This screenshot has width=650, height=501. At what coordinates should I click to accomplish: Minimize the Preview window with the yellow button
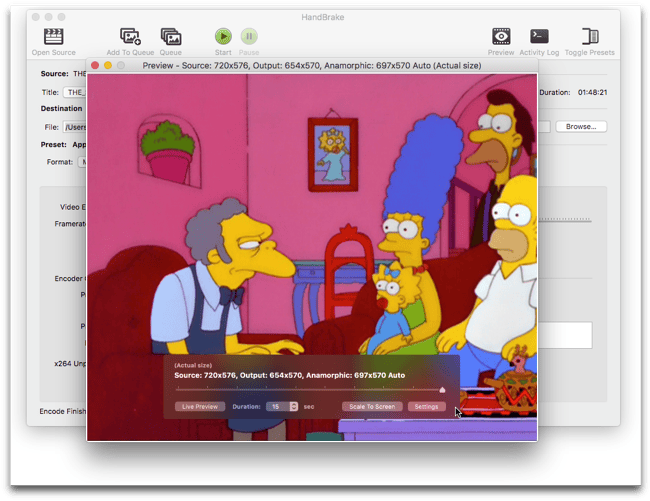pos(108,65)
